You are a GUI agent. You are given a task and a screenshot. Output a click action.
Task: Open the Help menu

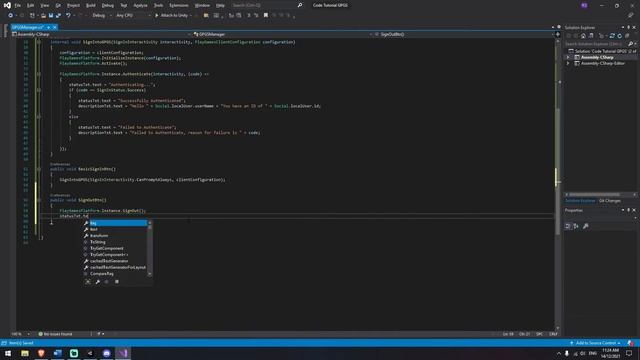(220, 5)
